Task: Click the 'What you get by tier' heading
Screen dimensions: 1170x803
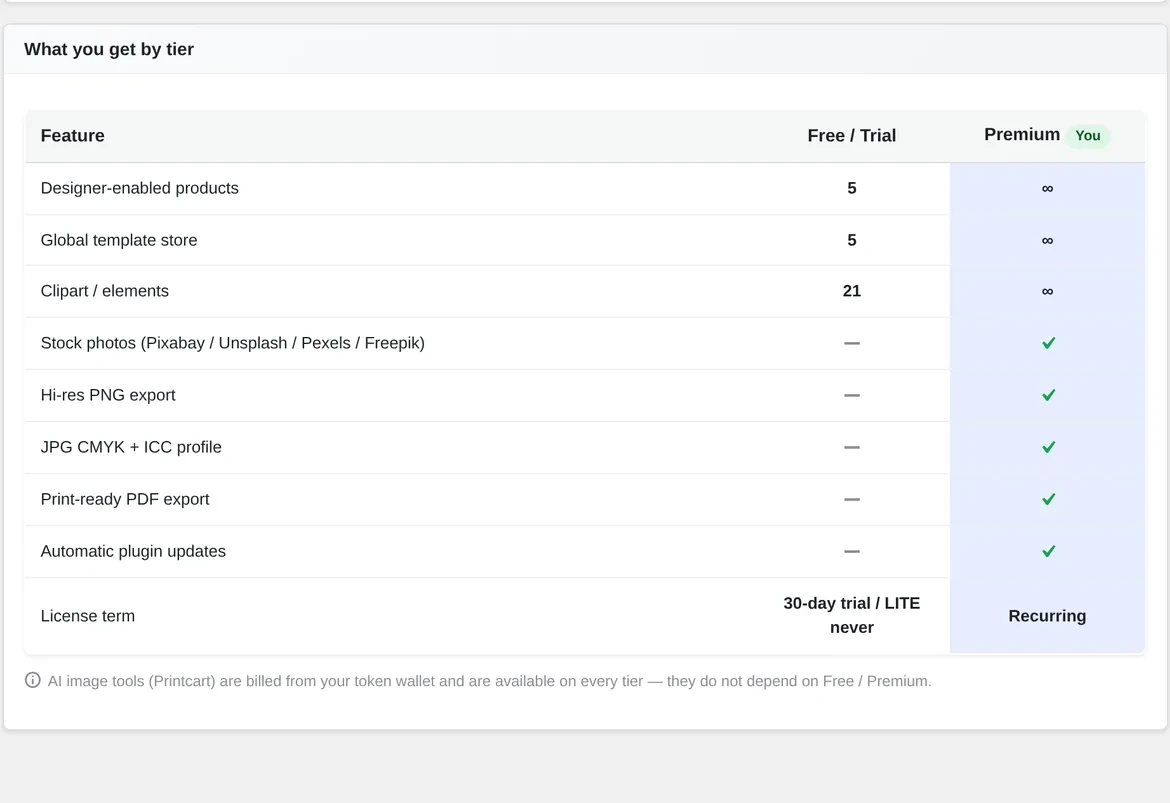Action: pyautogui.click(x=109, y=49)
